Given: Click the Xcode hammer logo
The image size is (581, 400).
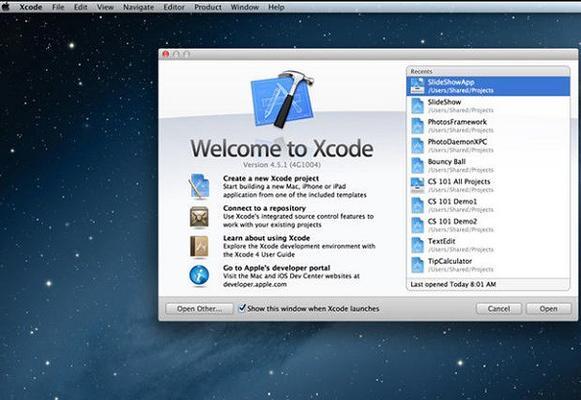Looking at the screenshot, I should pyautogui.click(x=283, y=99).
